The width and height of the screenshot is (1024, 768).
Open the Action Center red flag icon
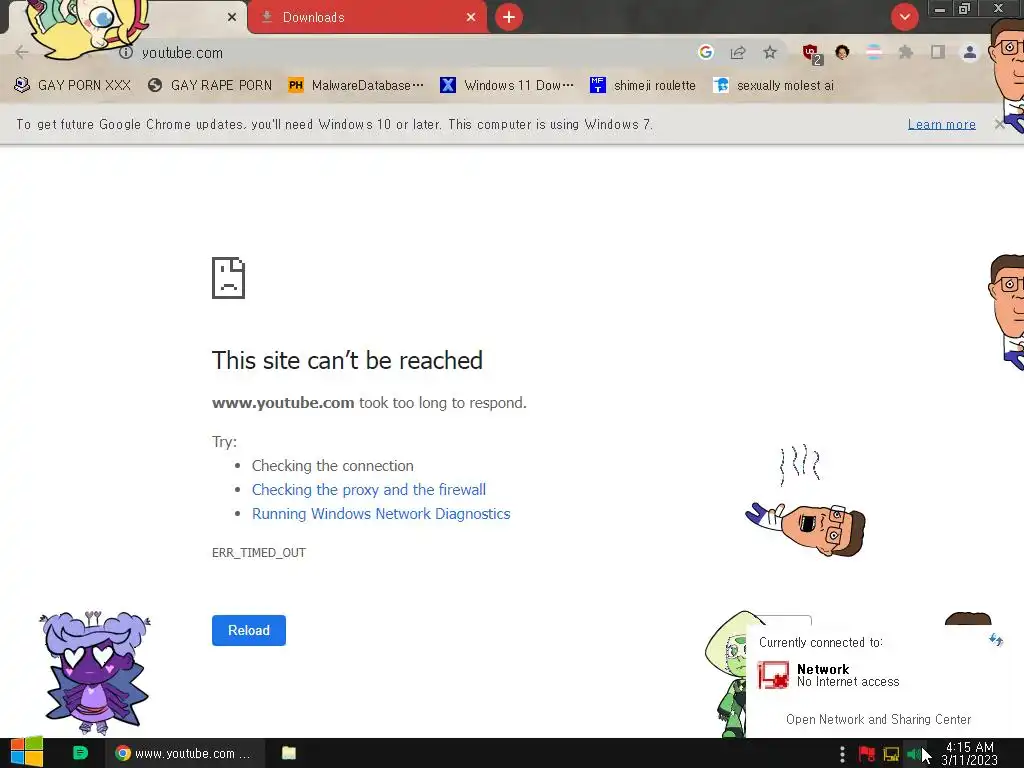(x=867, y=754)
